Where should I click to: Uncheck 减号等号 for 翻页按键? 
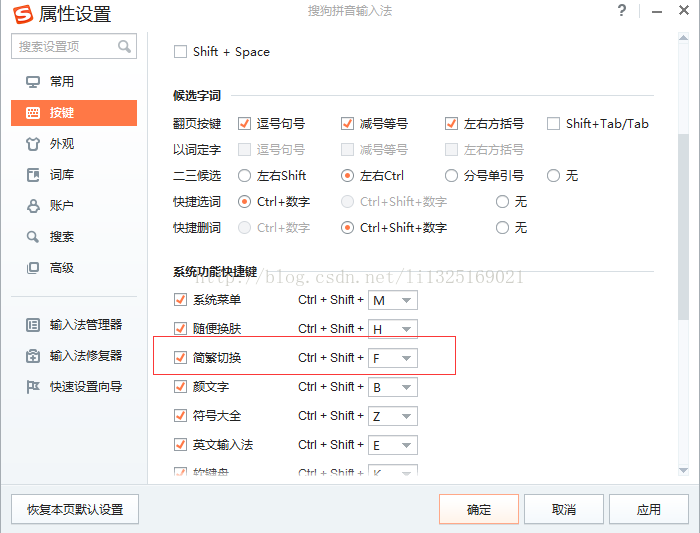(x=347, y=124)
